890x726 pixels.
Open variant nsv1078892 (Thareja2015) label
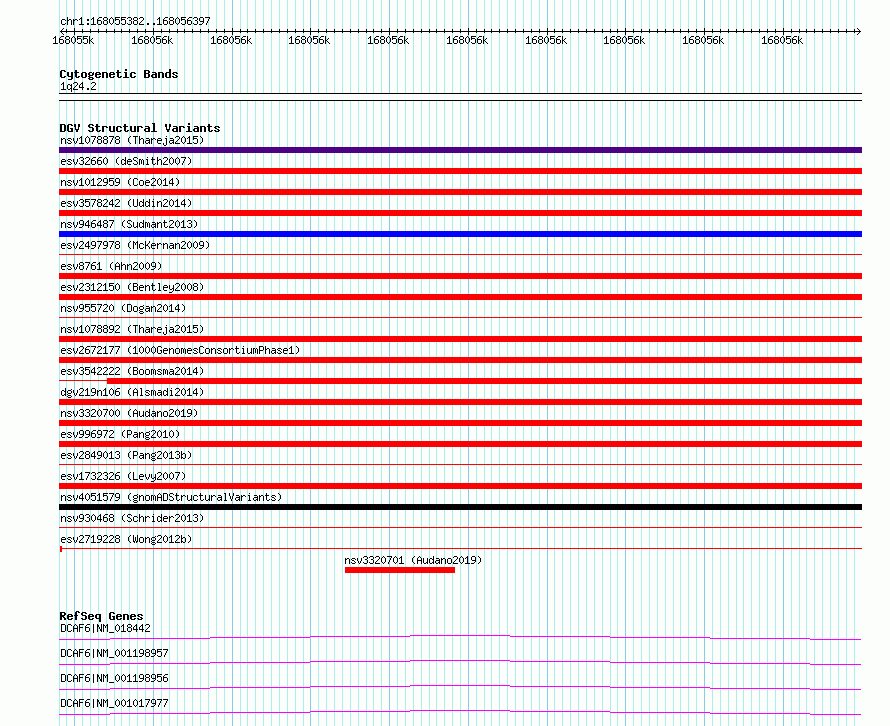coord(132,329)
